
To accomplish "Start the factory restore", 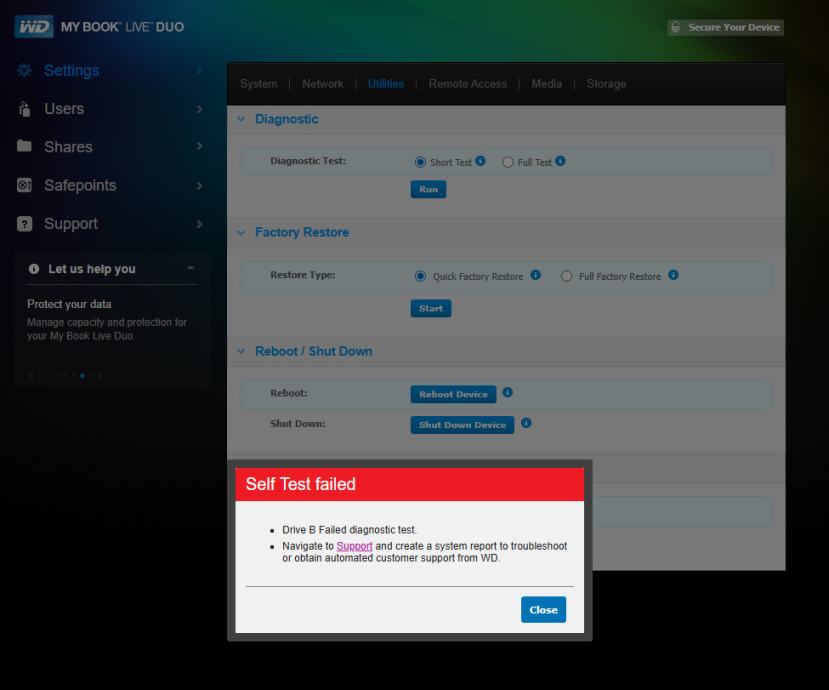I will coord(431,308).
